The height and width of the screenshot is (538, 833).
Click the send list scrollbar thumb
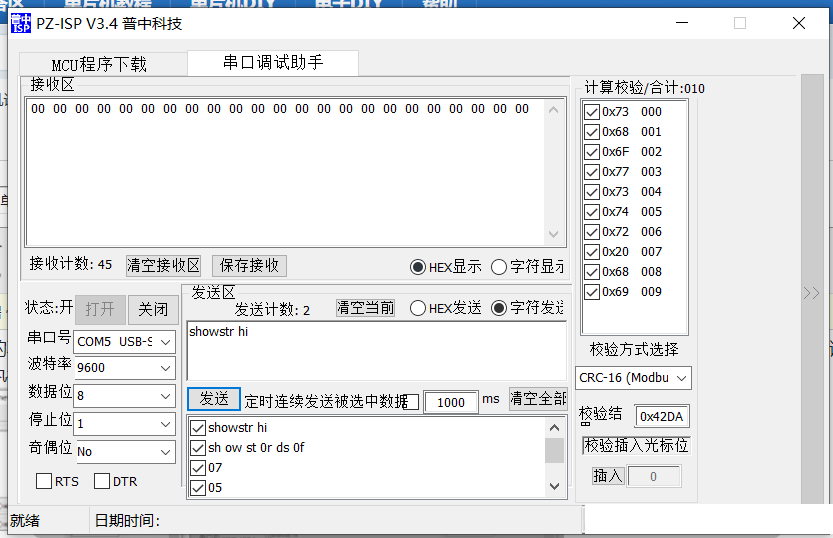click(554, 450)
